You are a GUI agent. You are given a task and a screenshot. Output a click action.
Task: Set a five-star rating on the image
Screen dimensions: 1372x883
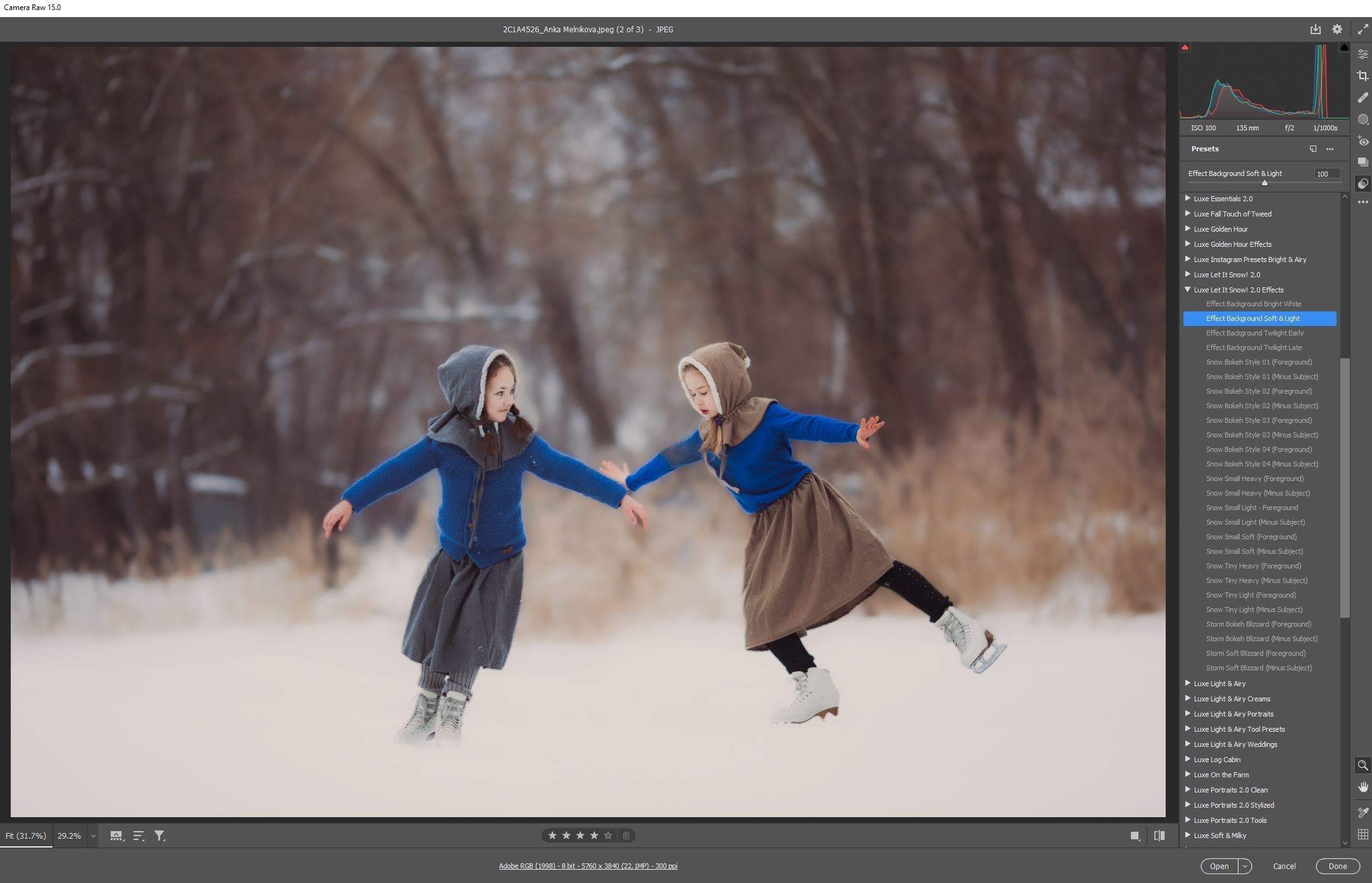pyautogui.click(x=608, y=836)
